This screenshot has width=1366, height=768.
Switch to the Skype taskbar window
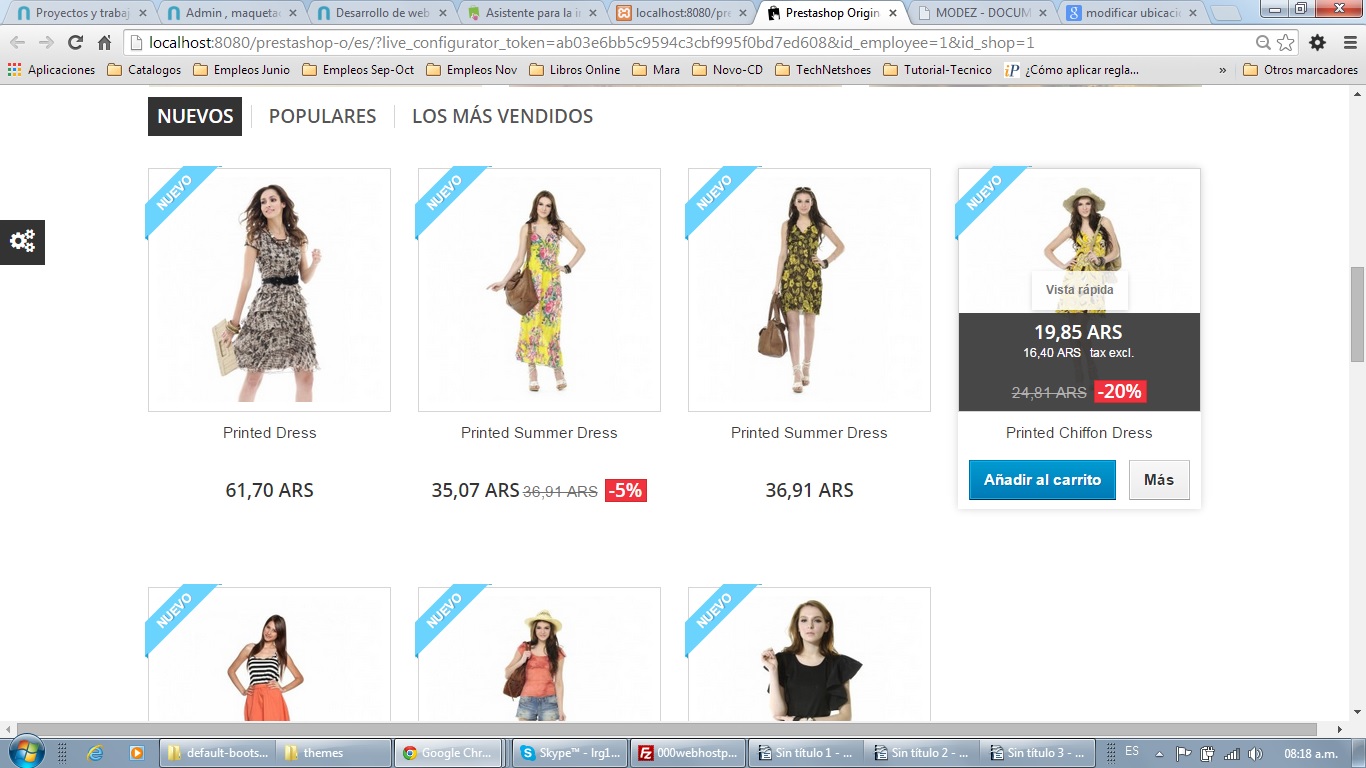[571, 753]
